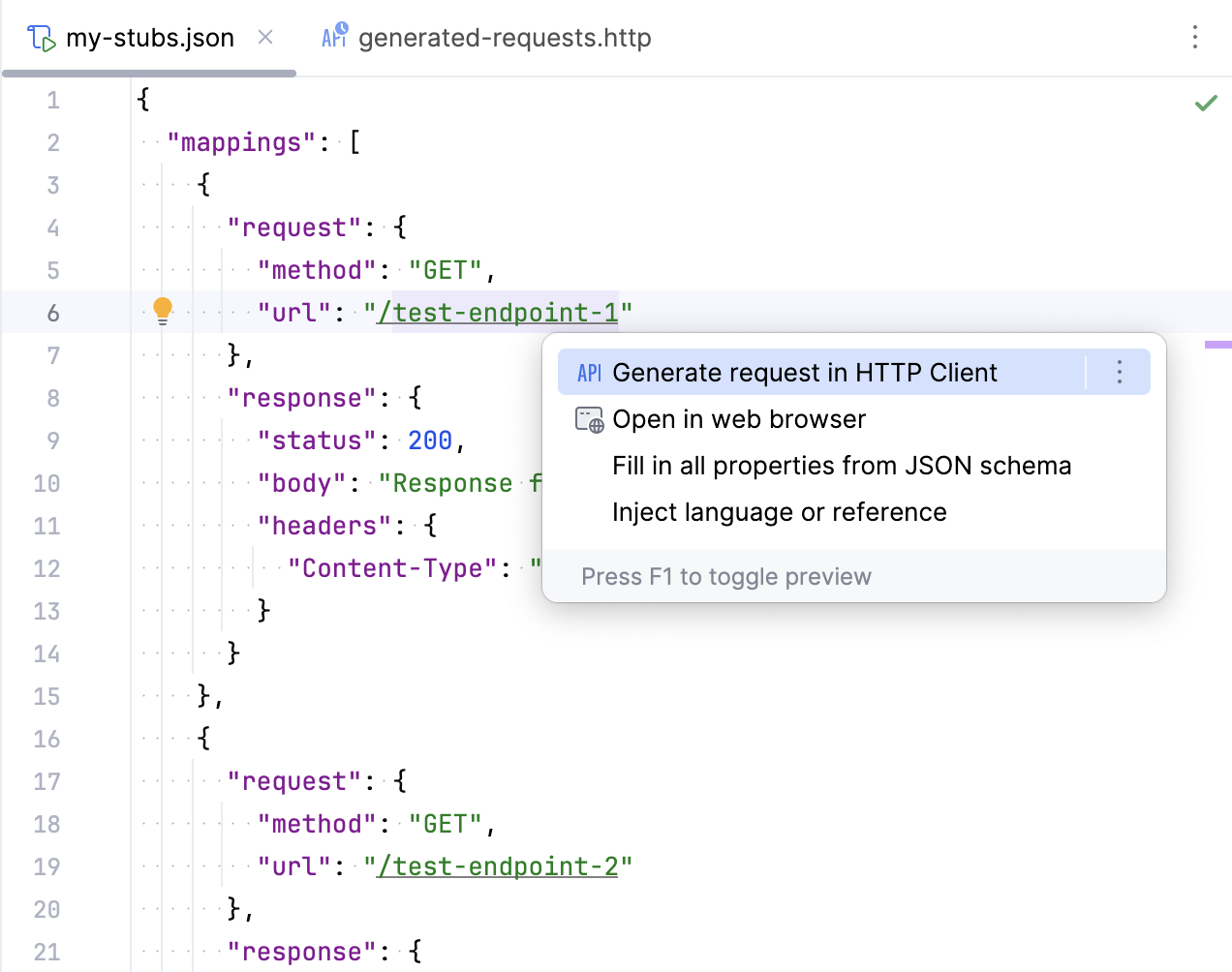
Task: Select the my-stubs.json editor tab
Action: [x=150, y=37]
